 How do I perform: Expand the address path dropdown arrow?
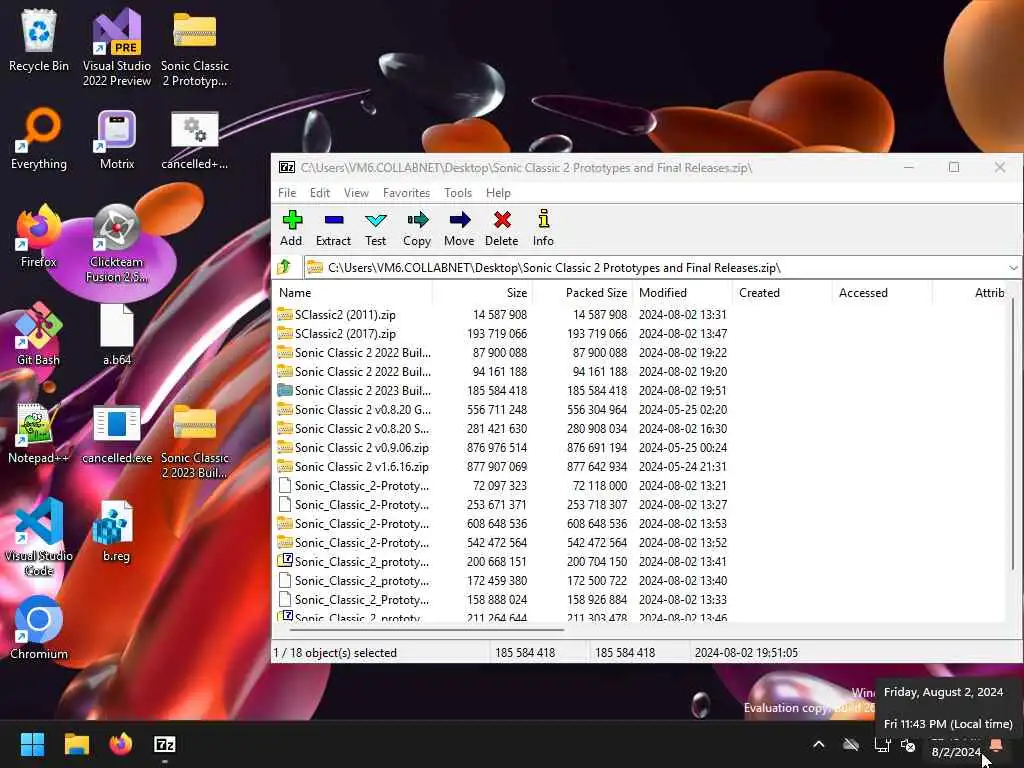1013,268
